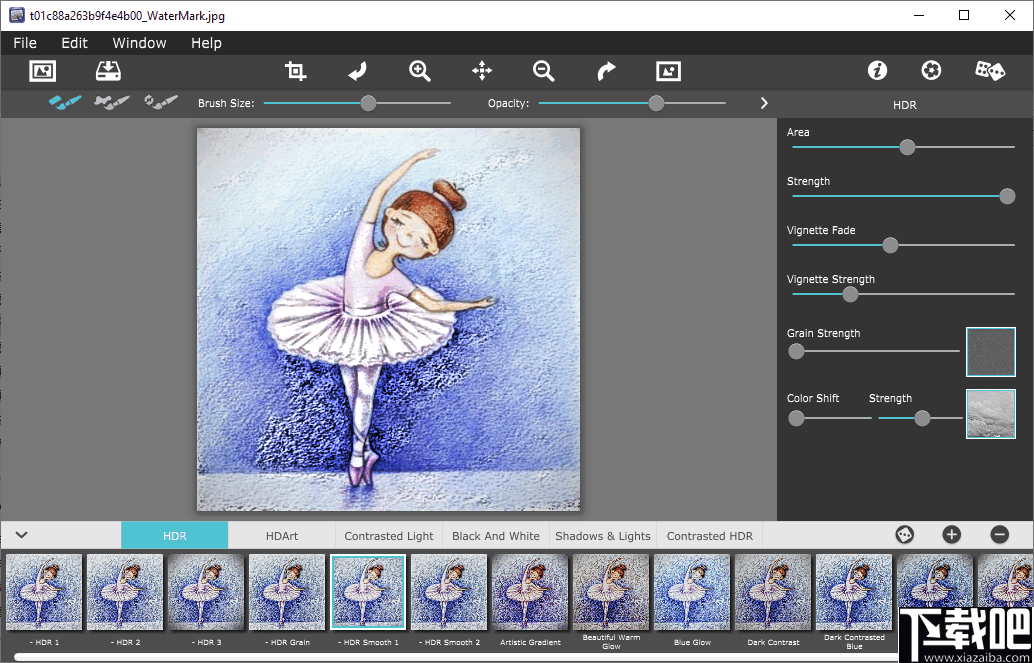The width and height of the screenshot is (1034, 663).
Task: Open the program info panel
Action: pos(877,70)
